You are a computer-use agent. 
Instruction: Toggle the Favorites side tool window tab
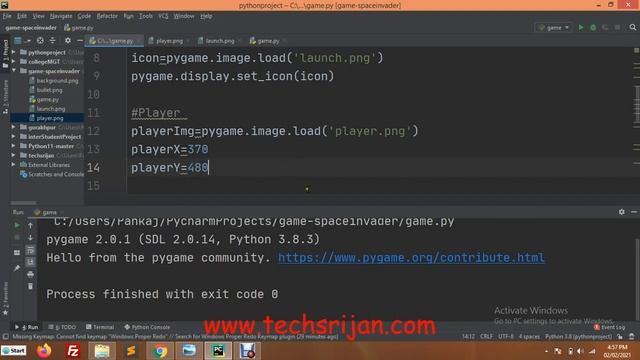(x=5, y=299)
